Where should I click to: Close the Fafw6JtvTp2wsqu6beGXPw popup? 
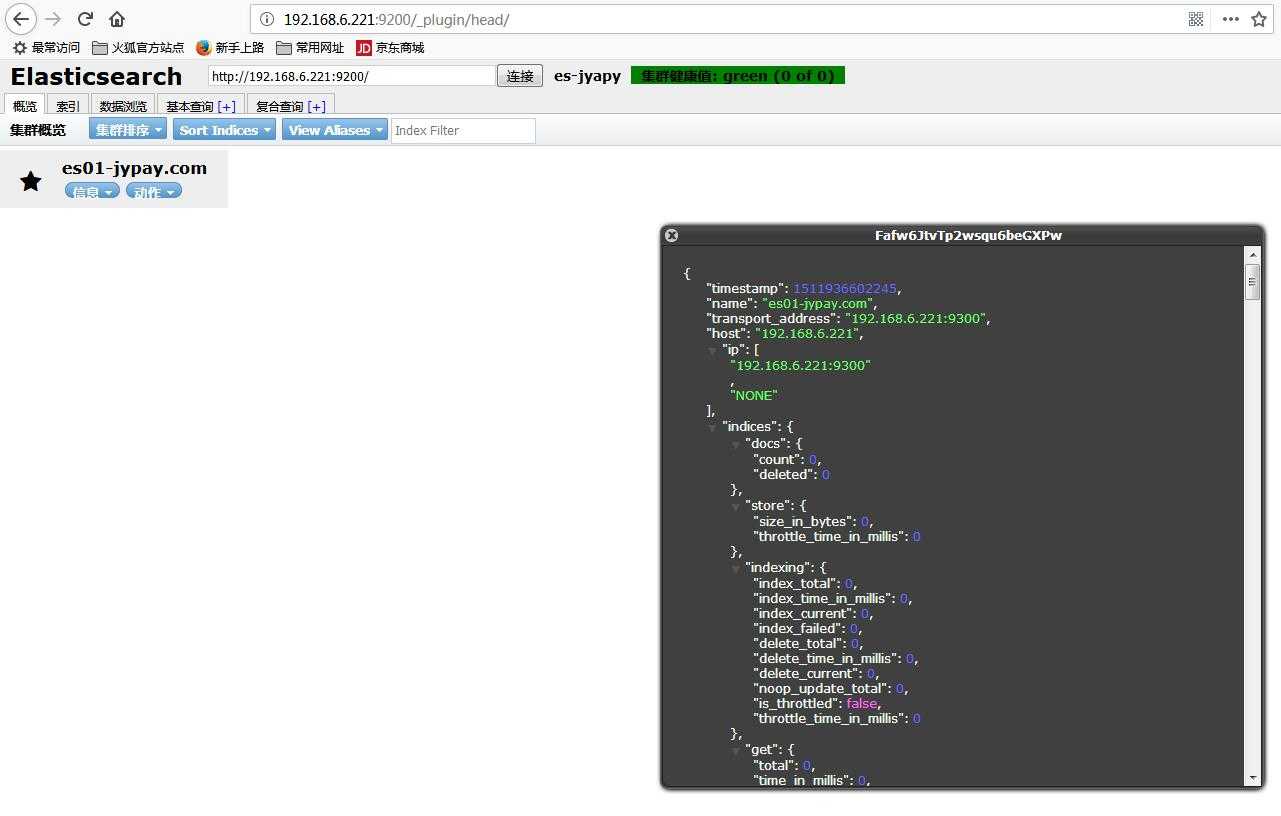pos(672,235)
